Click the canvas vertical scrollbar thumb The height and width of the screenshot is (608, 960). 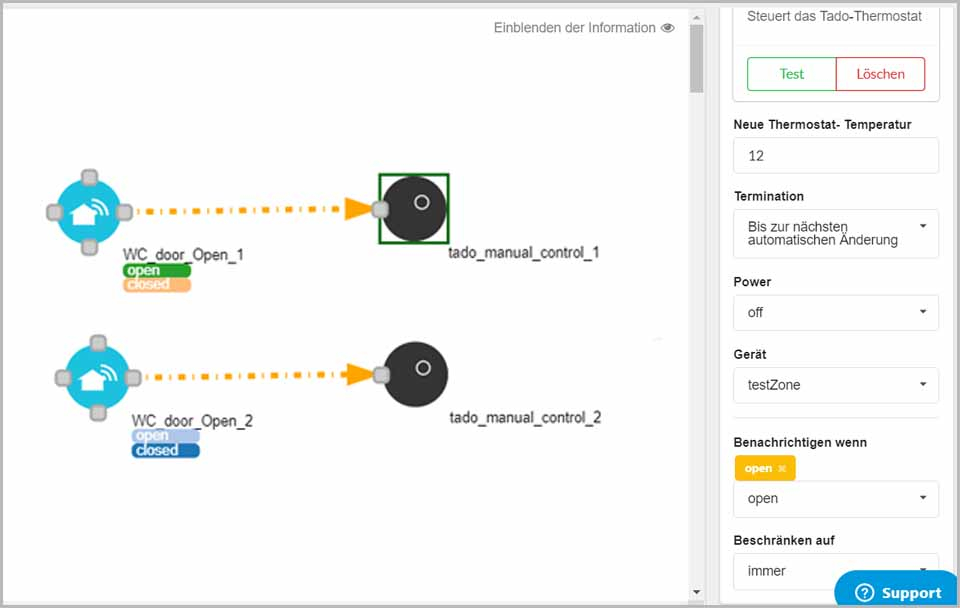tap(696, 59)
